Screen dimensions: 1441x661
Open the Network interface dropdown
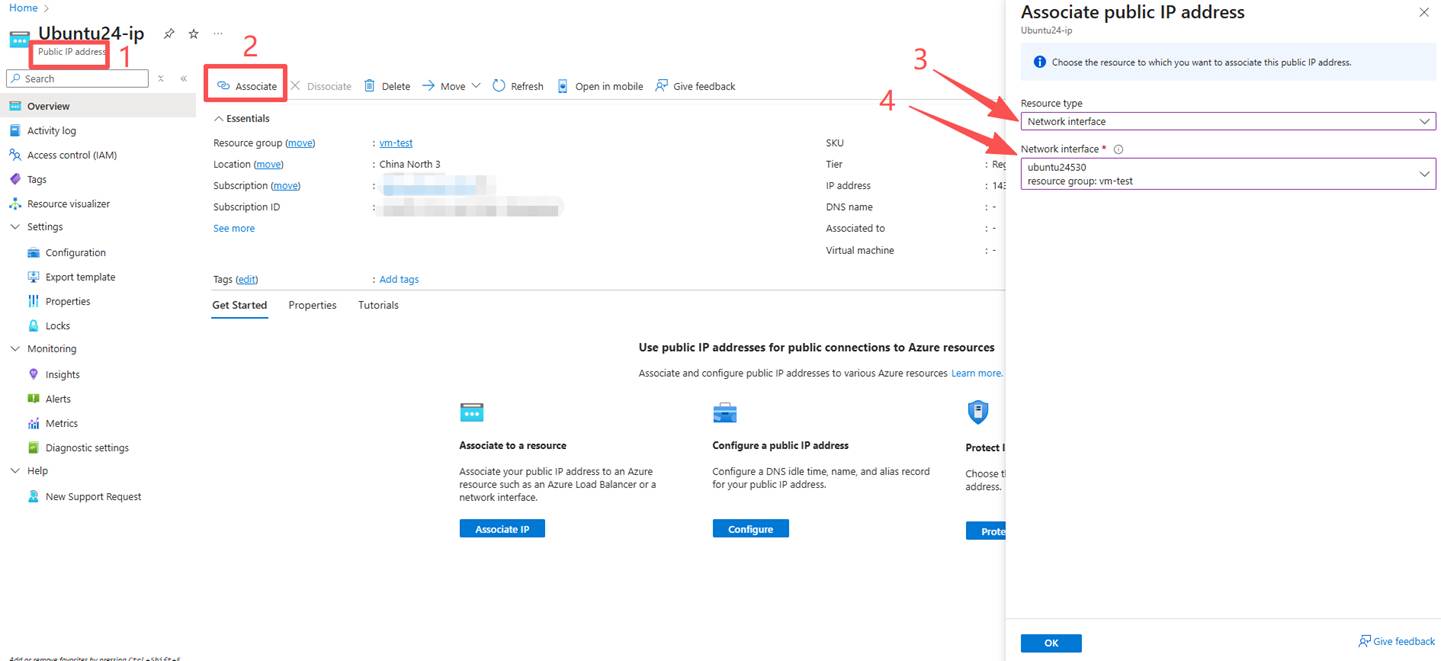[x=1227, y=174]
